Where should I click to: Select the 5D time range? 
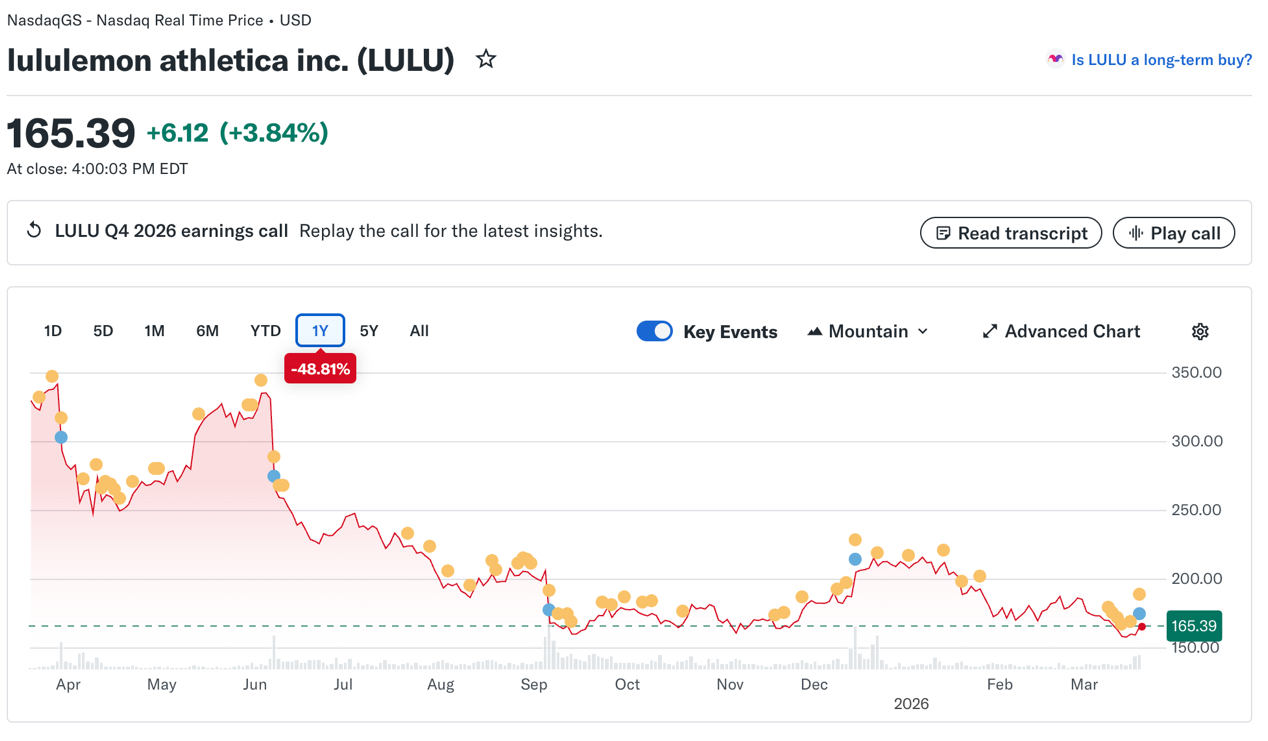(x=102, y=330)
